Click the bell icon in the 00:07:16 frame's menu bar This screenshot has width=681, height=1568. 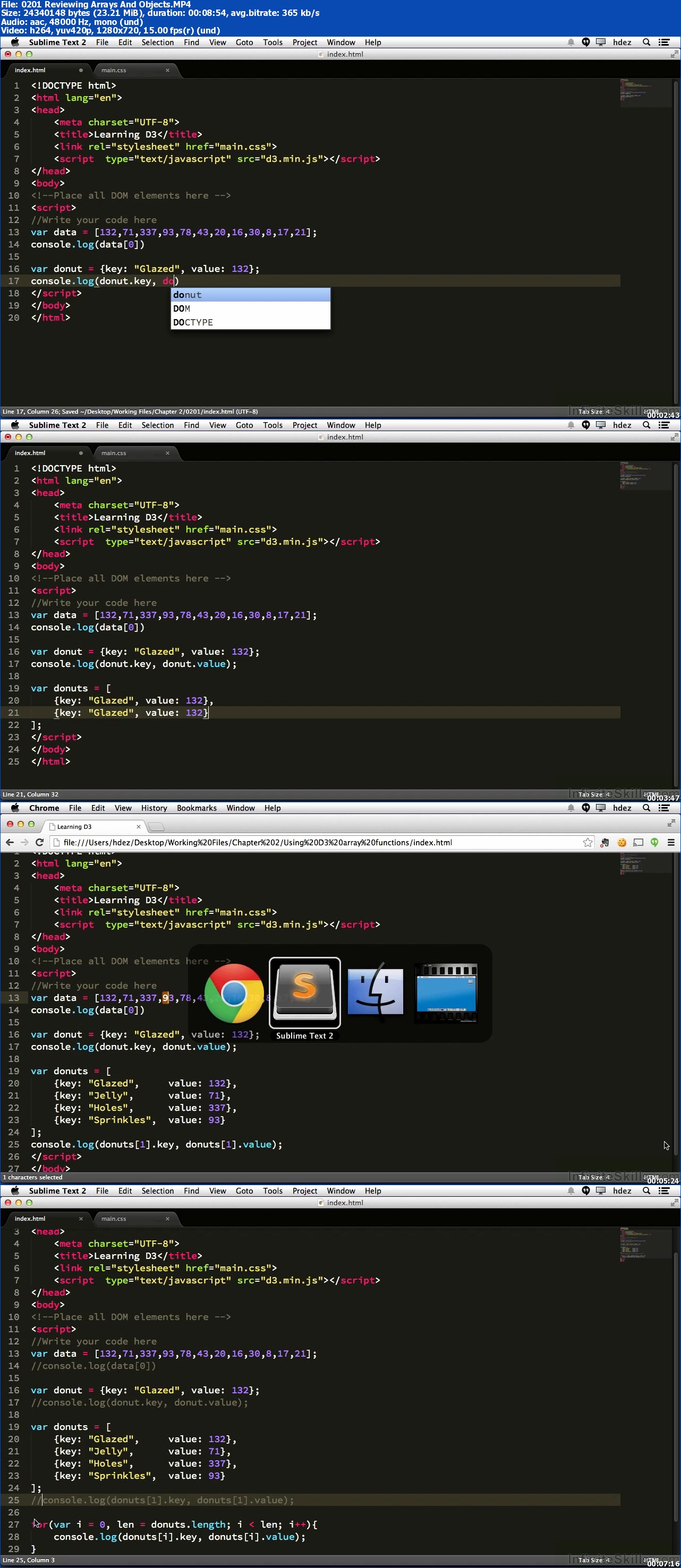571,1190
